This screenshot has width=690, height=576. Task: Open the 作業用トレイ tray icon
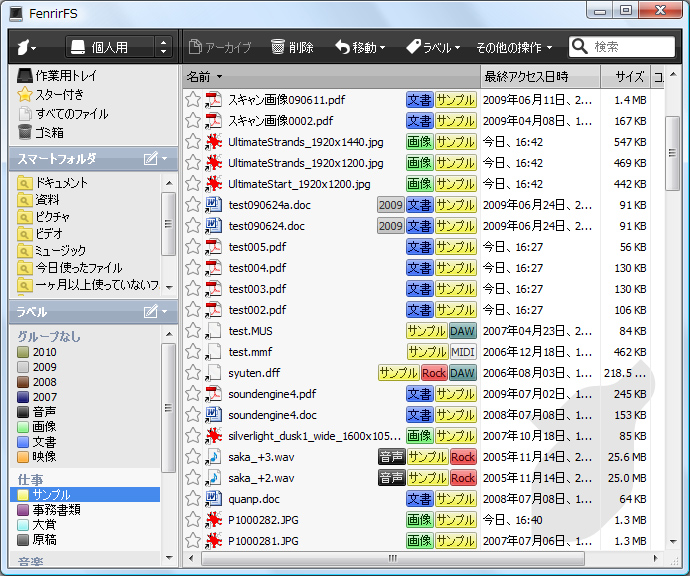[x=25, y=76]
